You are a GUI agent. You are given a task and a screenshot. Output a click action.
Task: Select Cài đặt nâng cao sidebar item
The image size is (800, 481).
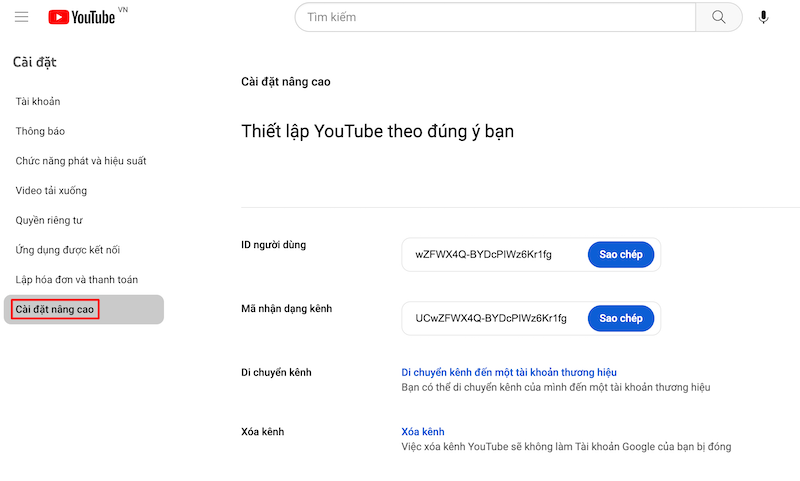pyautogui.click(x=84, y=309)
